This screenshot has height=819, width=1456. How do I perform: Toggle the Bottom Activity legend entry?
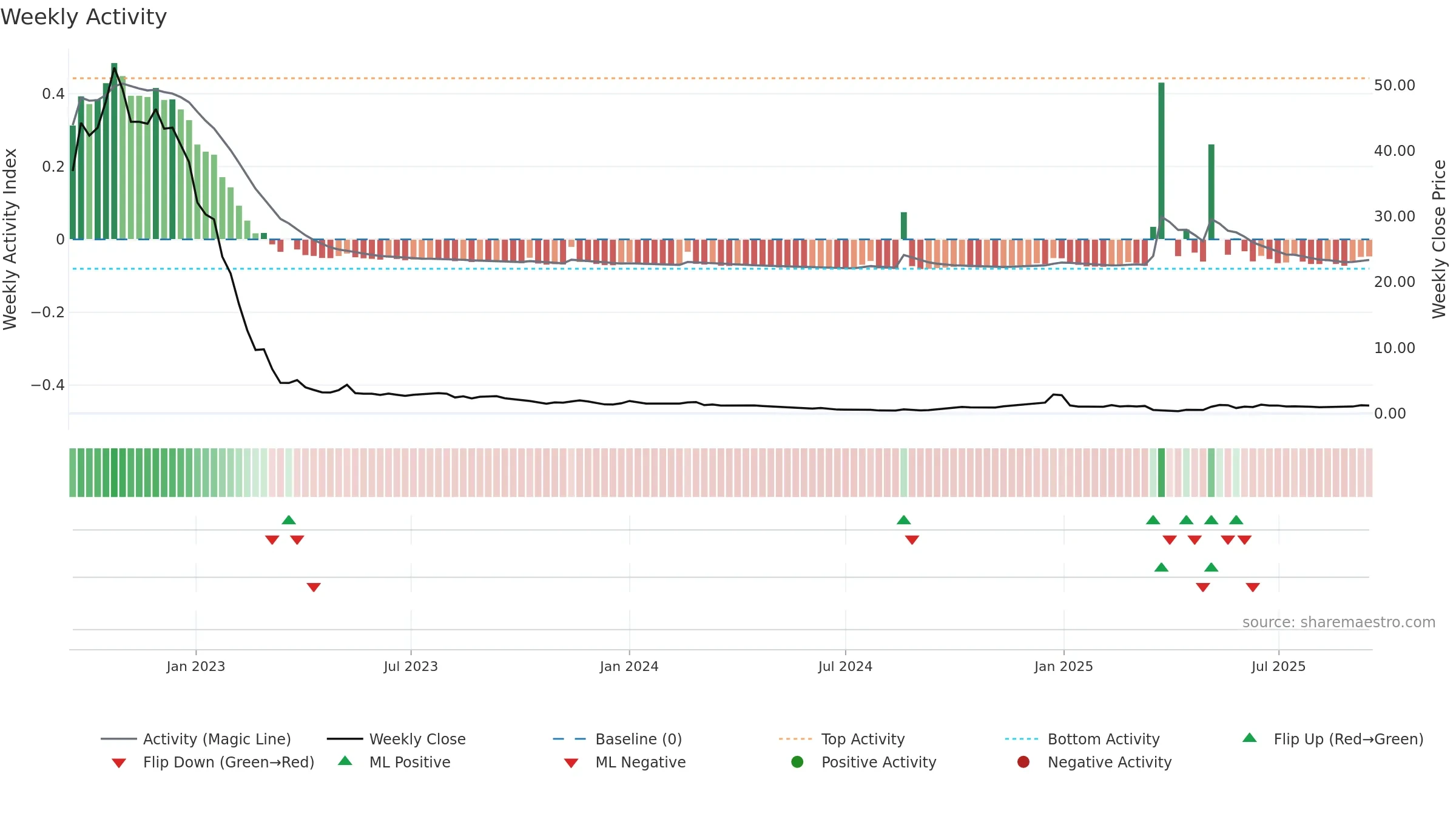pyautogui.click(x=1082, y=739)
